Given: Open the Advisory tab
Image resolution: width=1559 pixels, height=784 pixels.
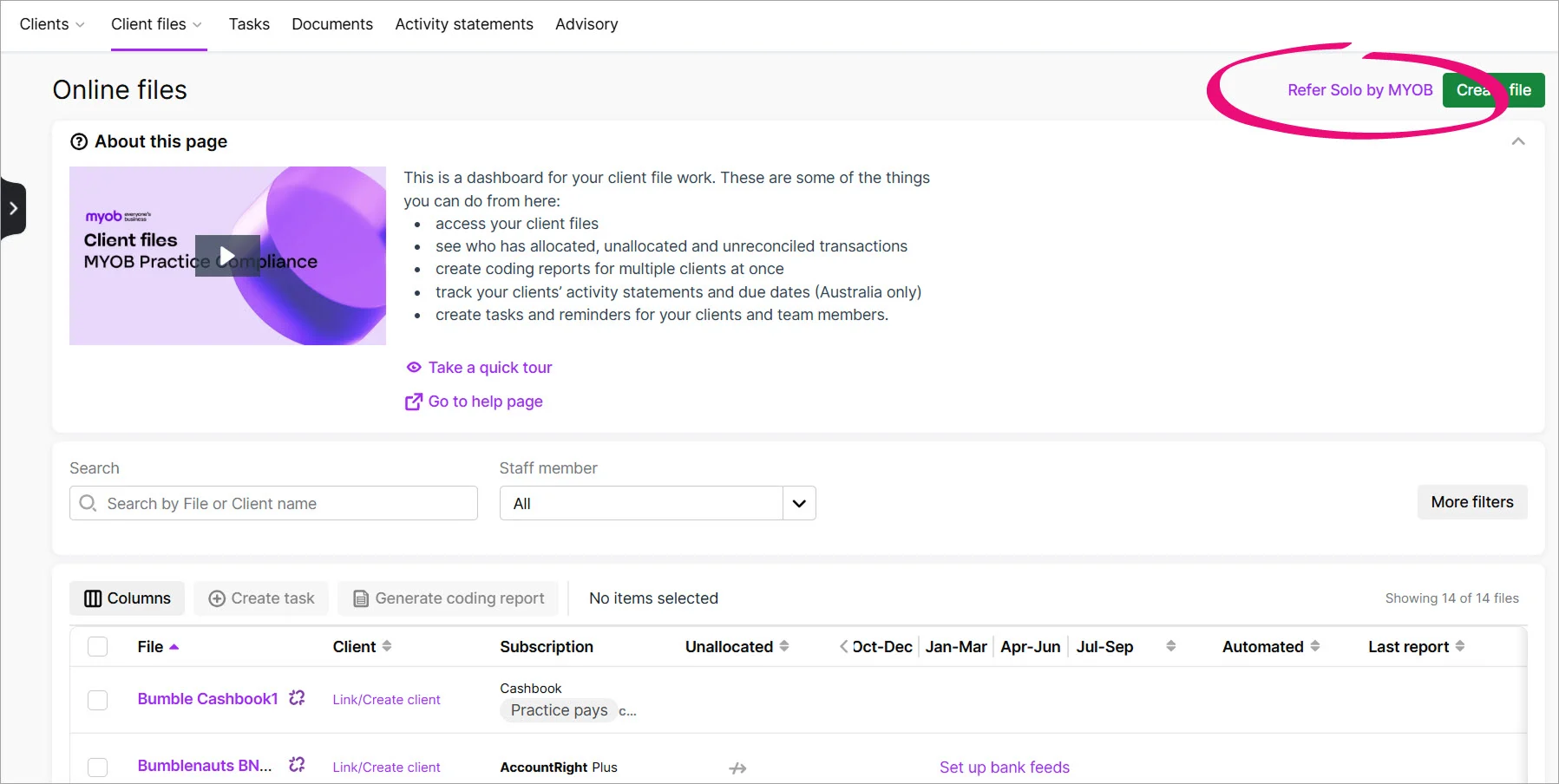Looking at the screenshot, I should click(586, 24).
